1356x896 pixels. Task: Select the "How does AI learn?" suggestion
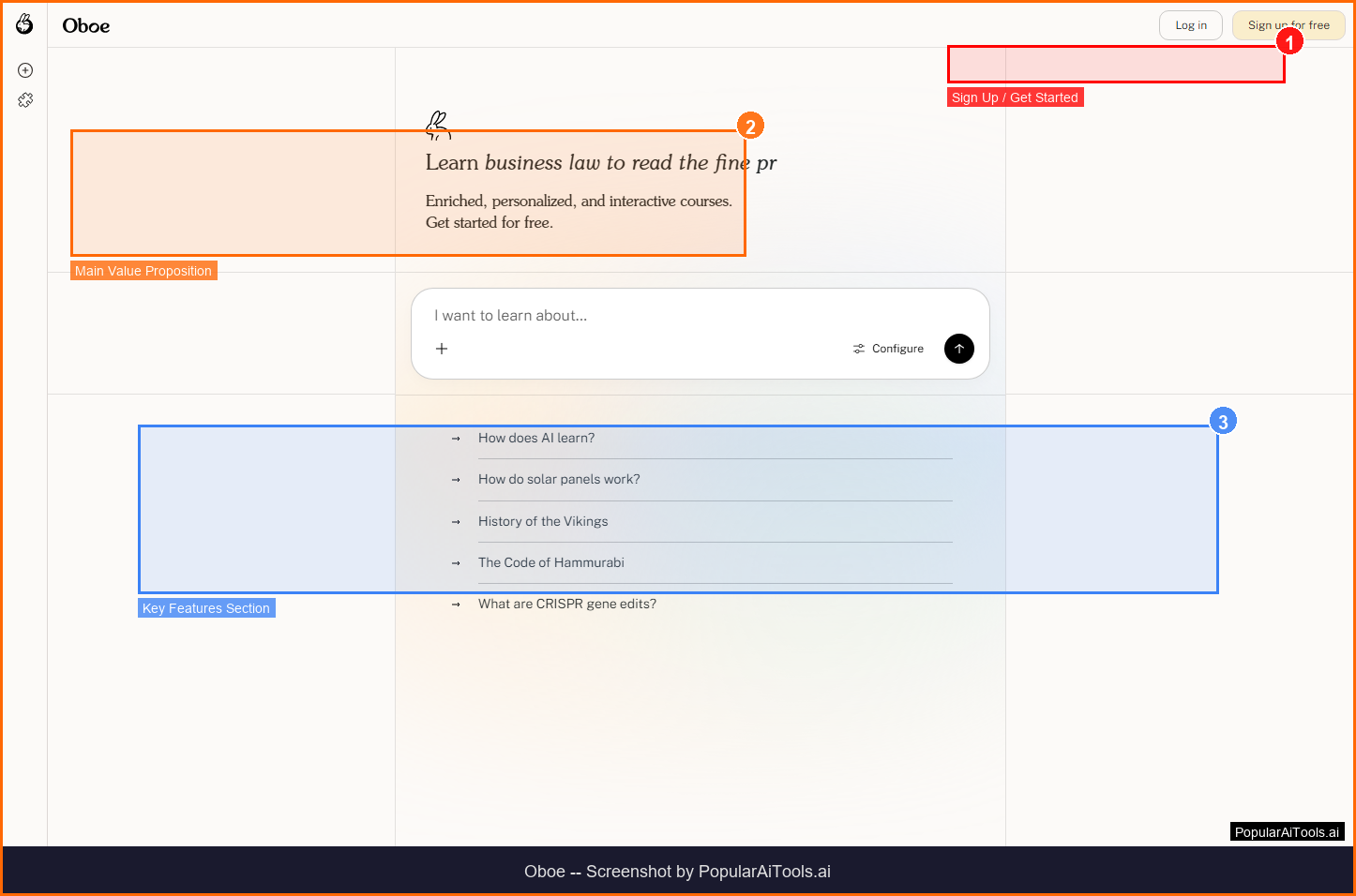click(536, 439)
